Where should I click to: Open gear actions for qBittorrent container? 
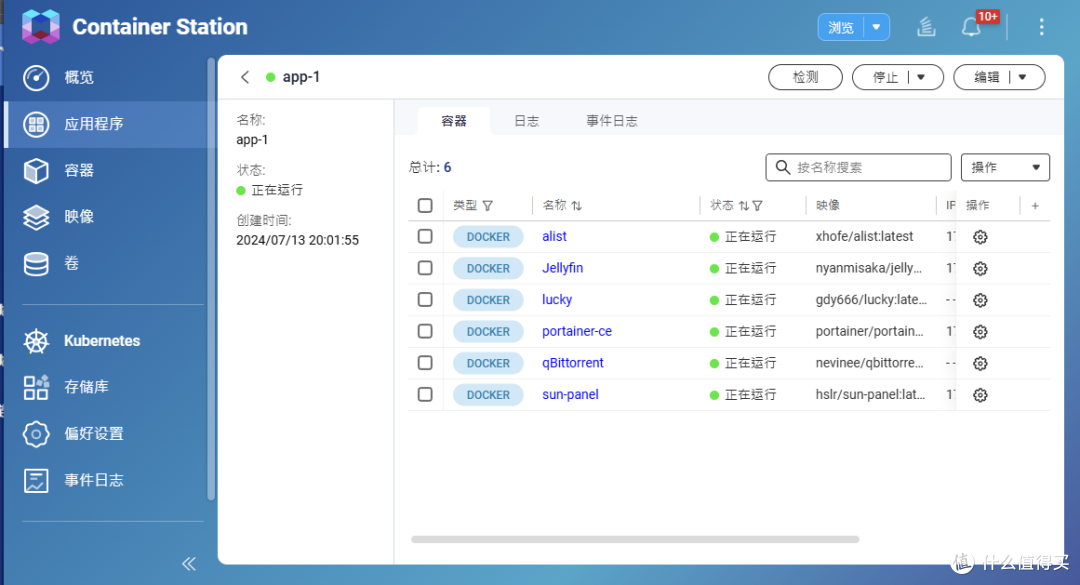980,364
